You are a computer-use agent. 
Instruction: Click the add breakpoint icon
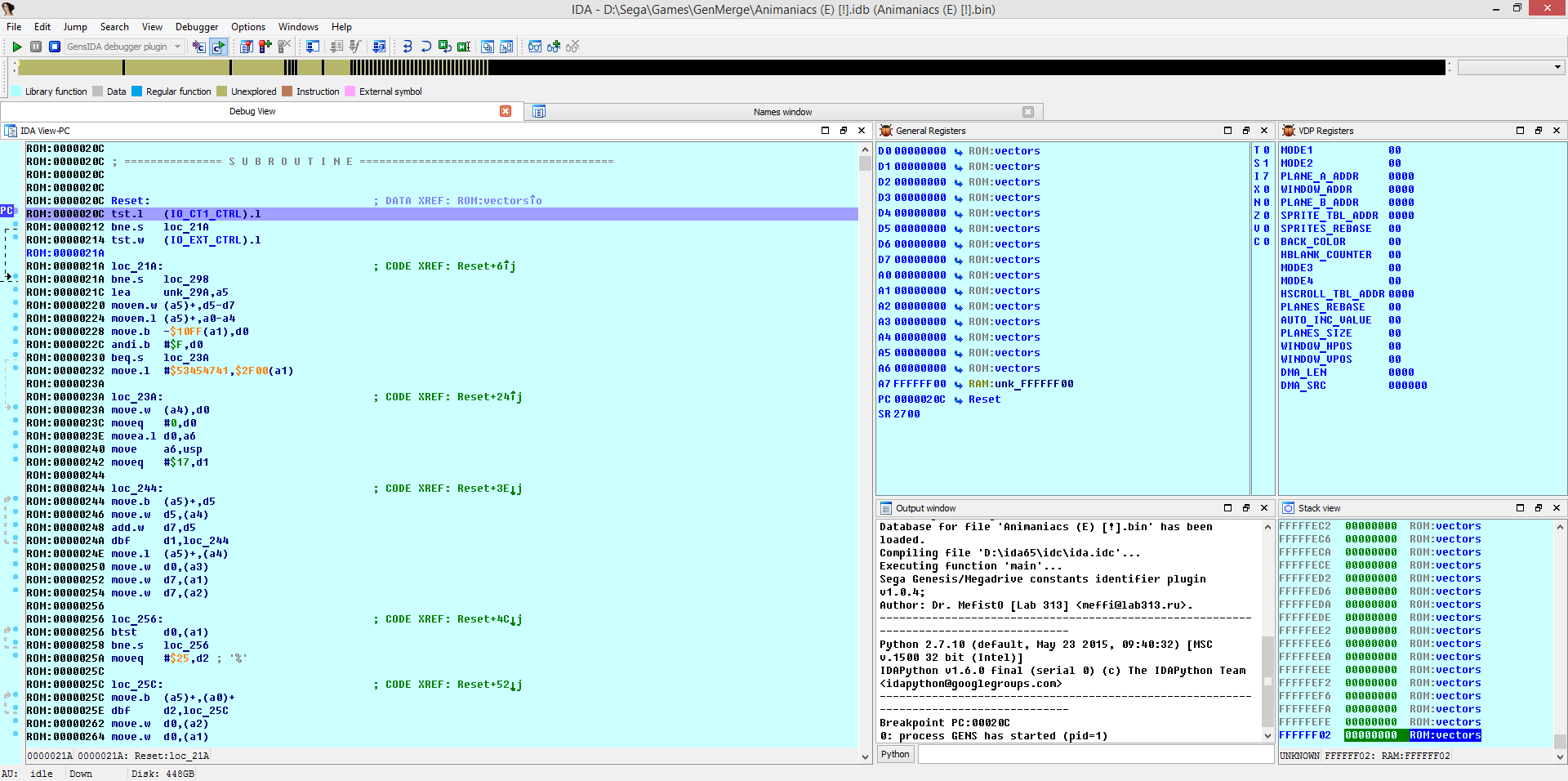(265, 47)
